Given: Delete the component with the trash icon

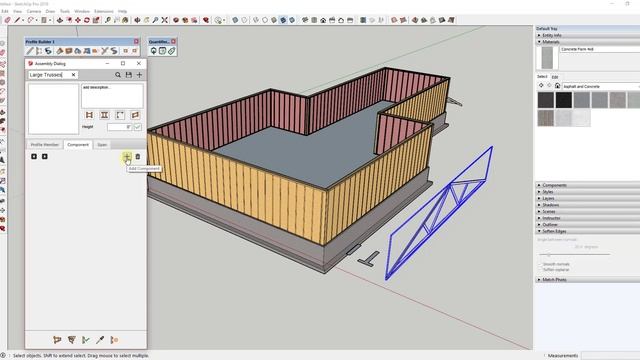Looking at the screenshot, I should pyautogui.click(x=138, y=156).
